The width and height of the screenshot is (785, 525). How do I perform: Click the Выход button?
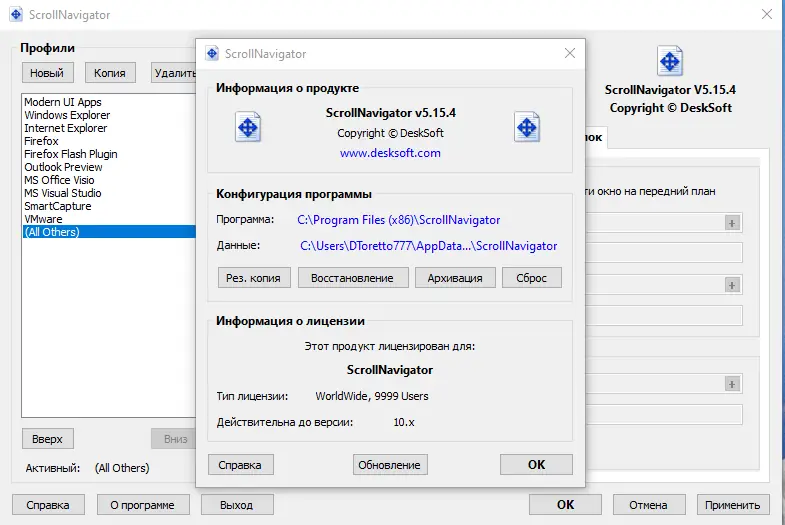click(237, 505)
